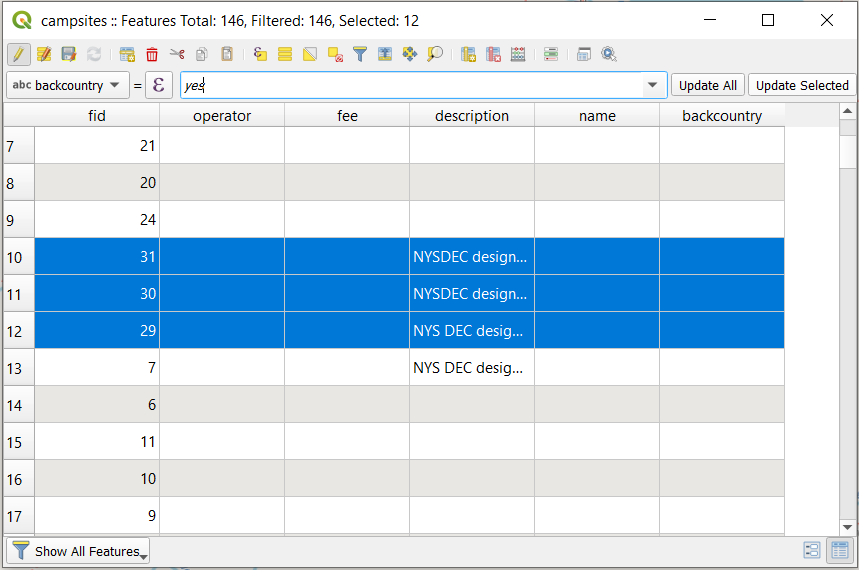Paste features from the clipboard
The height and width of the screenshot is (570, 859).
pyautogui.click(x=227, y=54)
